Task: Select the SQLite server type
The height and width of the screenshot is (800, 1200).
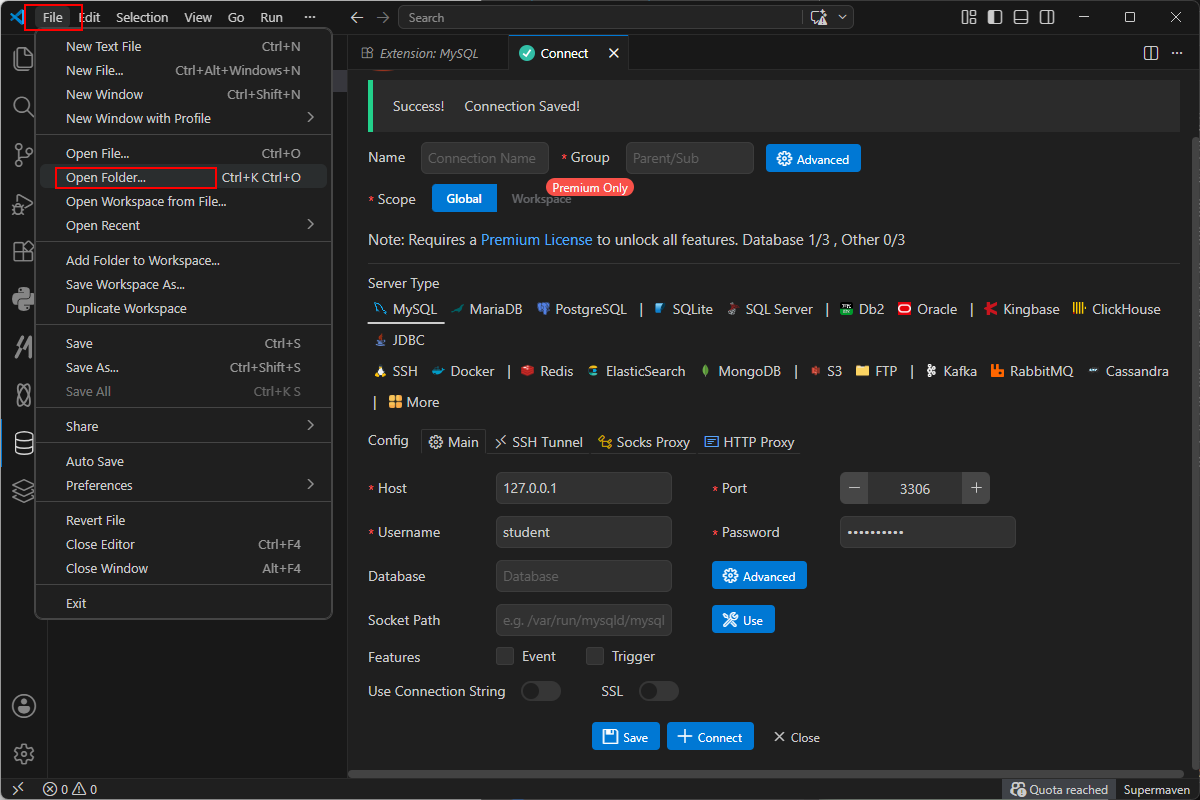Action: [x=682, y=309]
